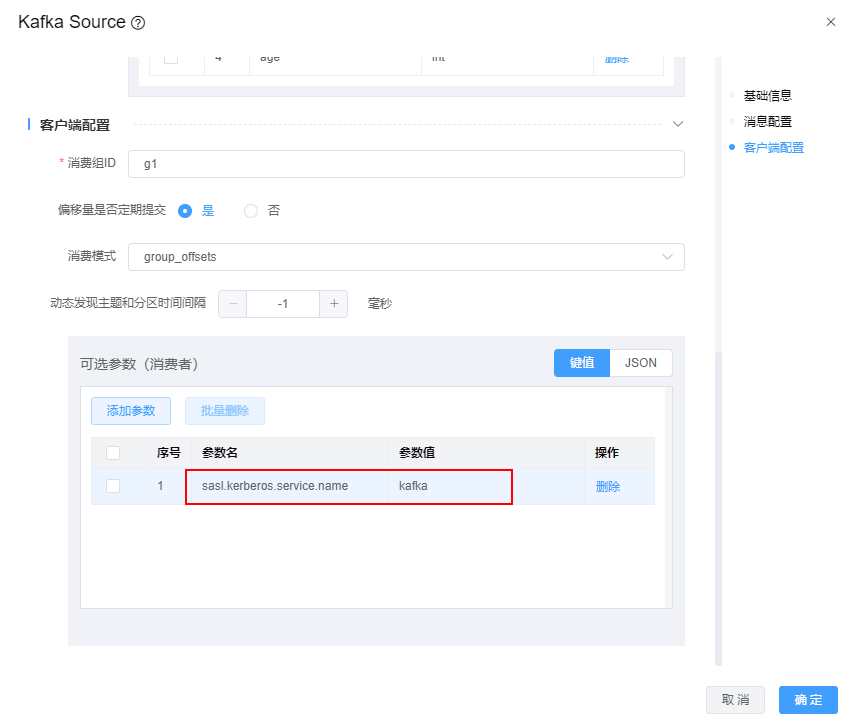853x726 pixels.
Task: Check the row 1 parameter checkbox
Action: click(x=113, y=486)
